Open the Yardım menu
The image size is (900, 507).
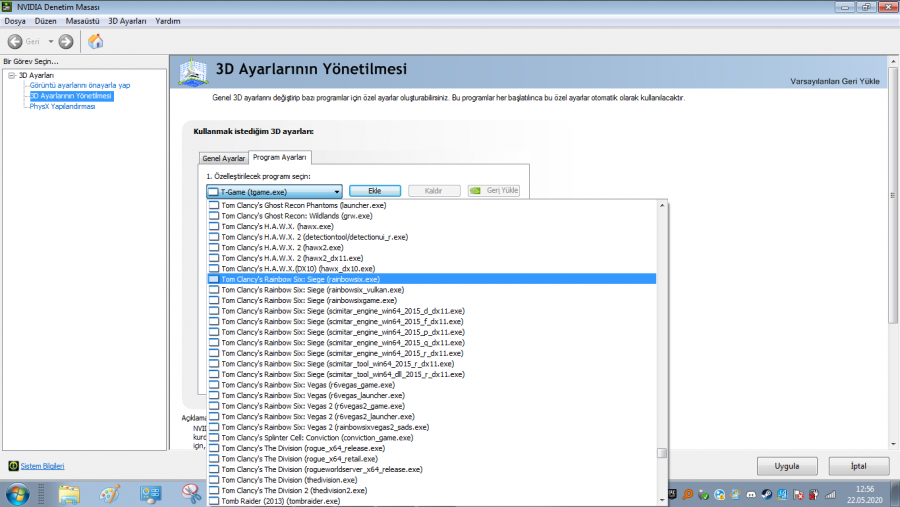click(x=168, y=21)
